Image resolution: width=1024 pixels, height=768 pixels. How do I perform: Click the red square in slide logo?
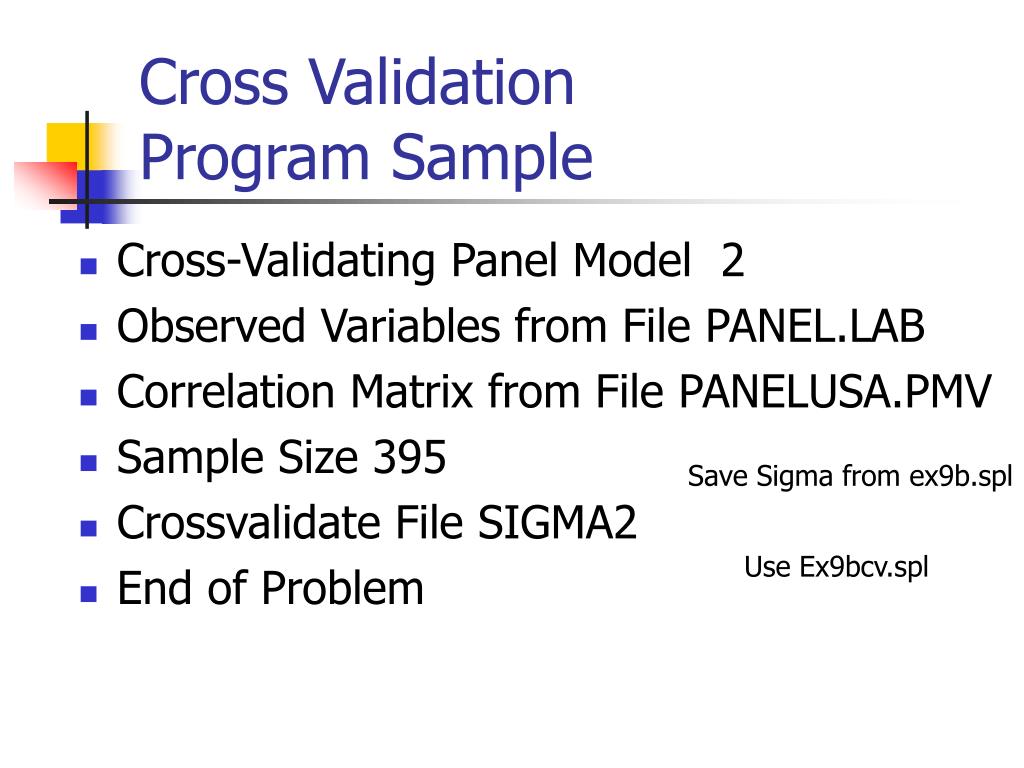[44, 184]
